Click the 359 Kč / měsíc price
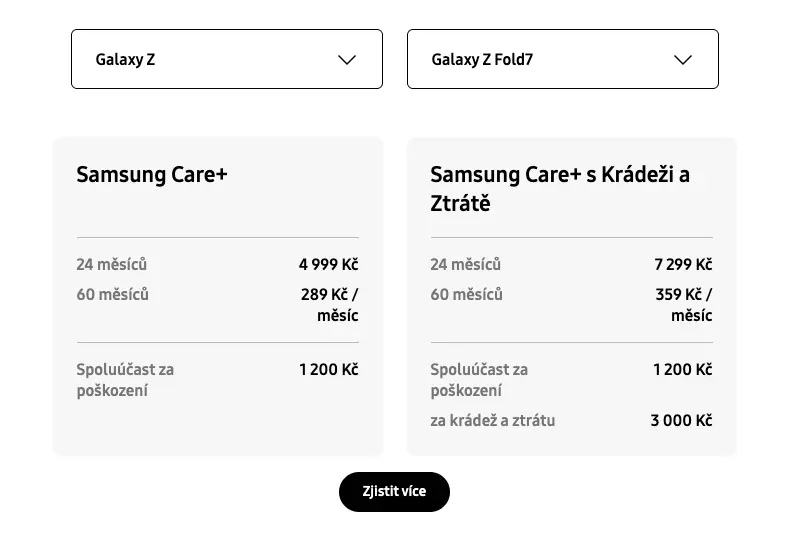The height and width of the screenshot is (535, 801). (684, 305)
